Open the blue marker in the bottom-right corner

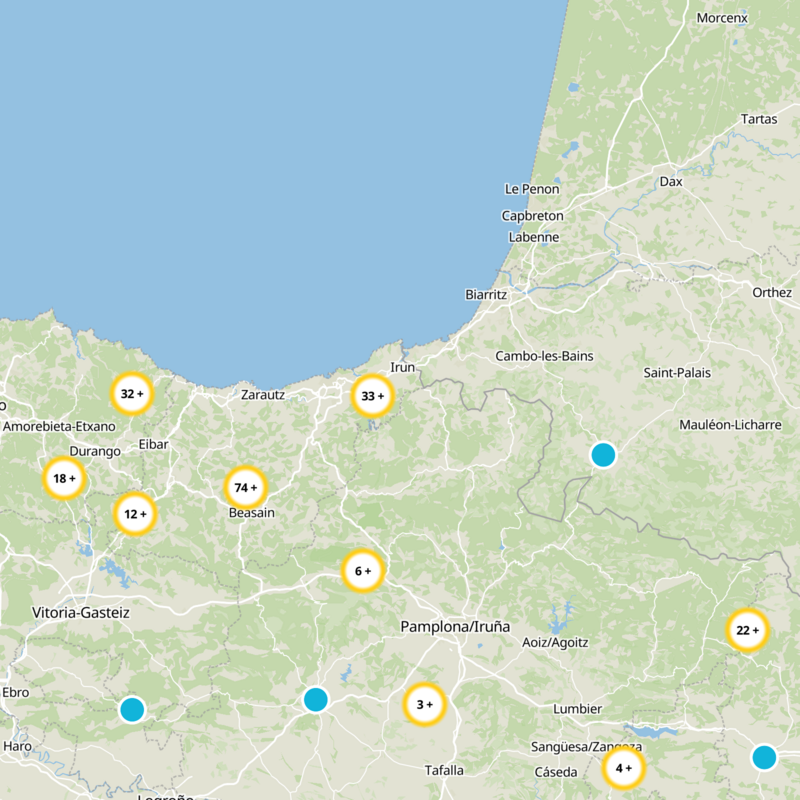(x=766, y=758)
